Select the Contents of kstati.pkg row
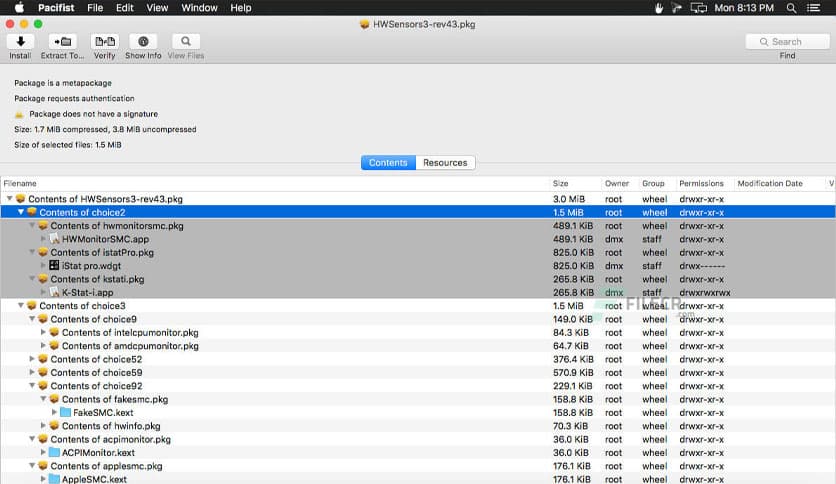Image resolution: width=836 pixels, height=484 pixels. 418,279
